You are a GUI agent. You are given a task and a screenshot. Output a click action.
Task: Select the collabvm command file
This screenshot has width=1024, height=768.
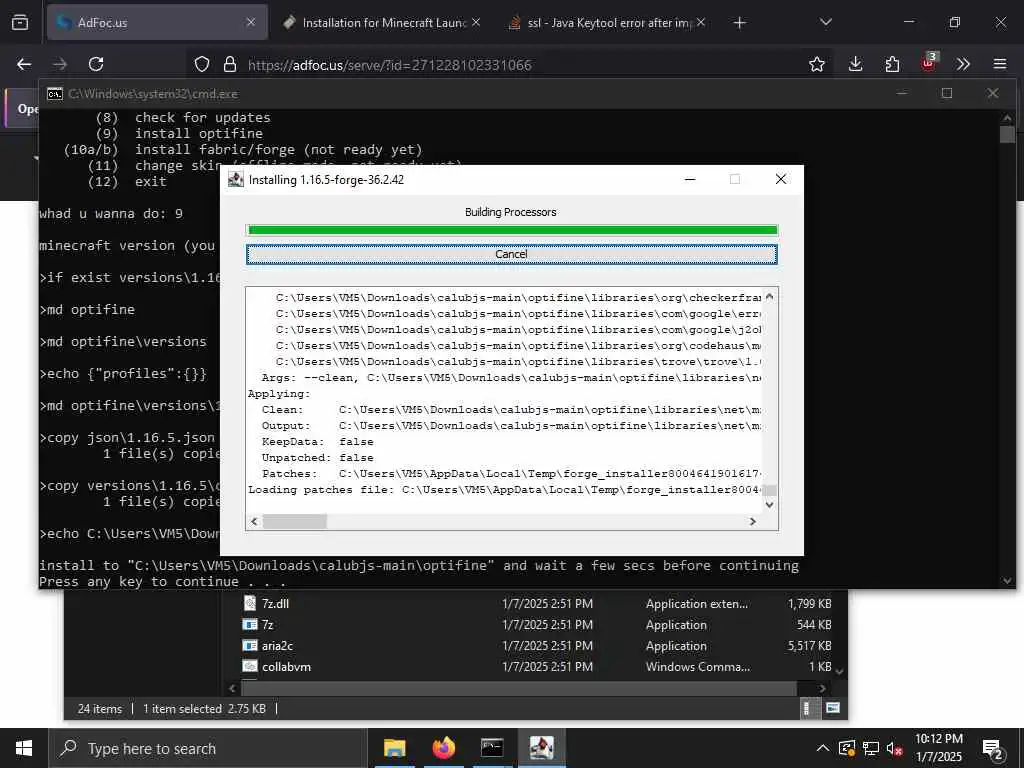point(286,667)
